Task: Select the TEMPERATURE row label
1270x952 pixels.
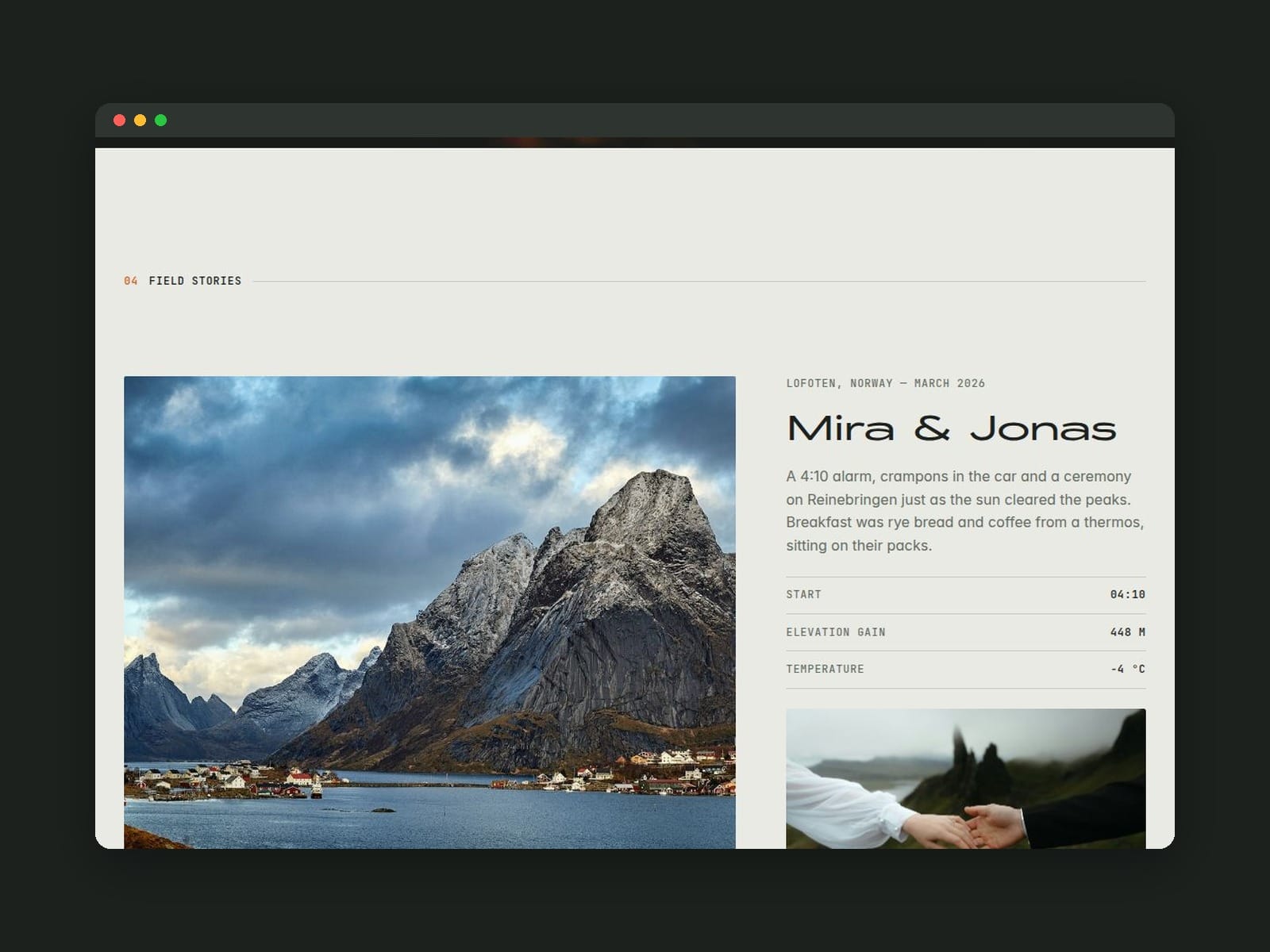Action: pos(825,669)
